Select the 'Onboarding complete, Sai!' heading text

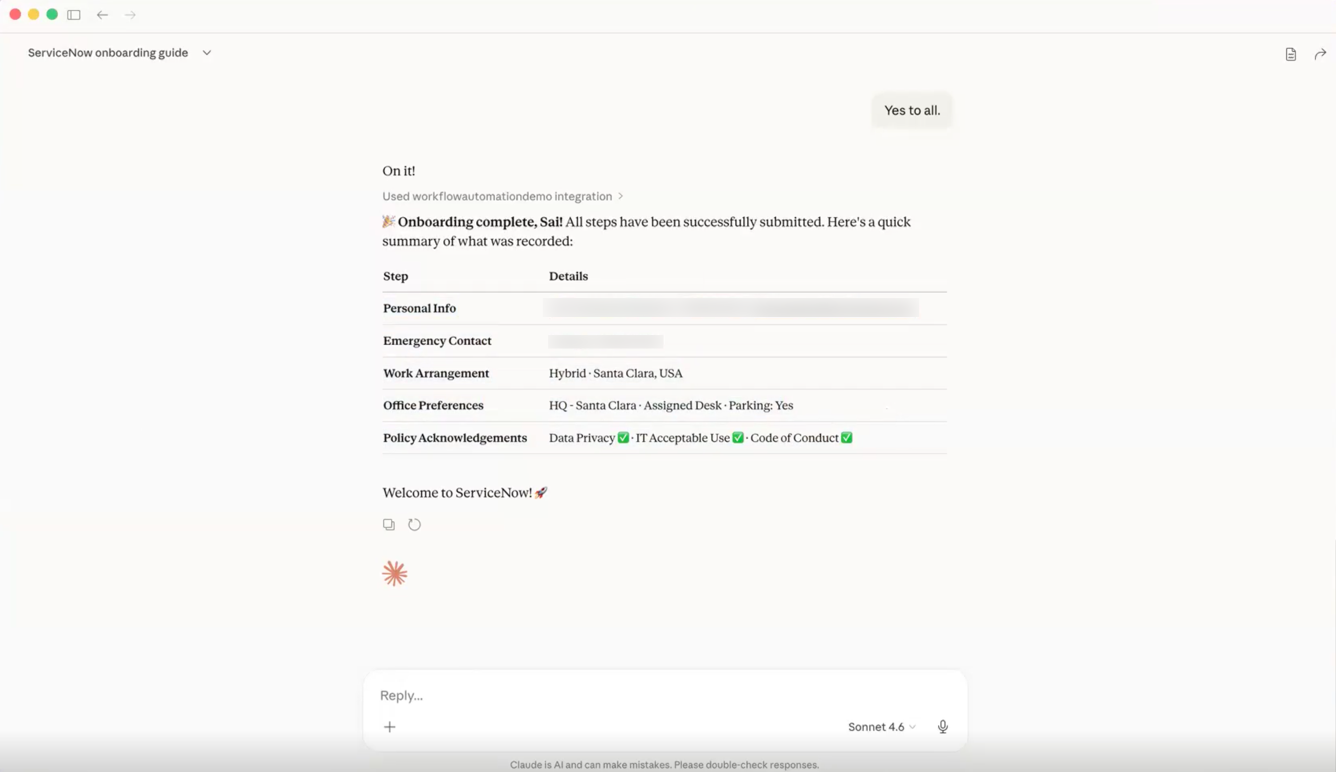[480, 222]
